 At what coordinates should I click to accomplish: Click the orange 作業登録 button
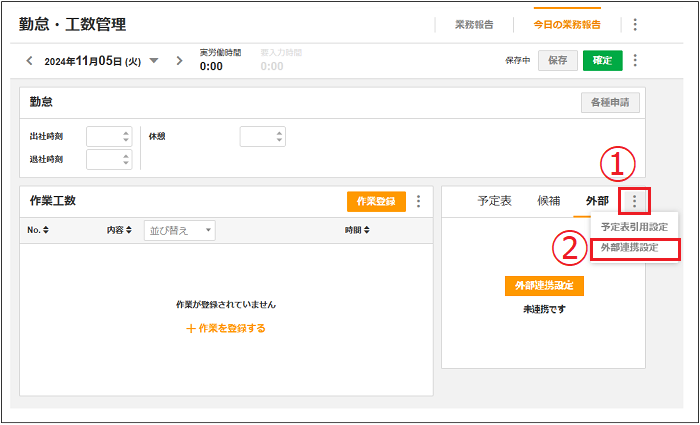pyautogui.click(x=376, y=201)
